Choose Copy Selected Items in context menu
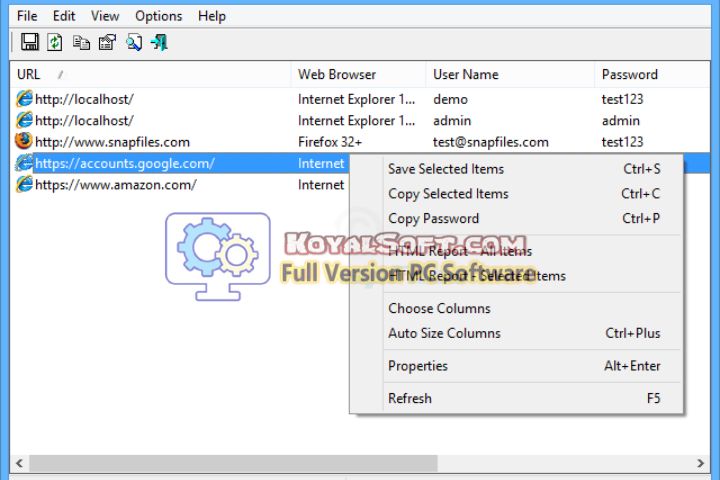This screenshot has width=720, height=480. pos(517,194)
